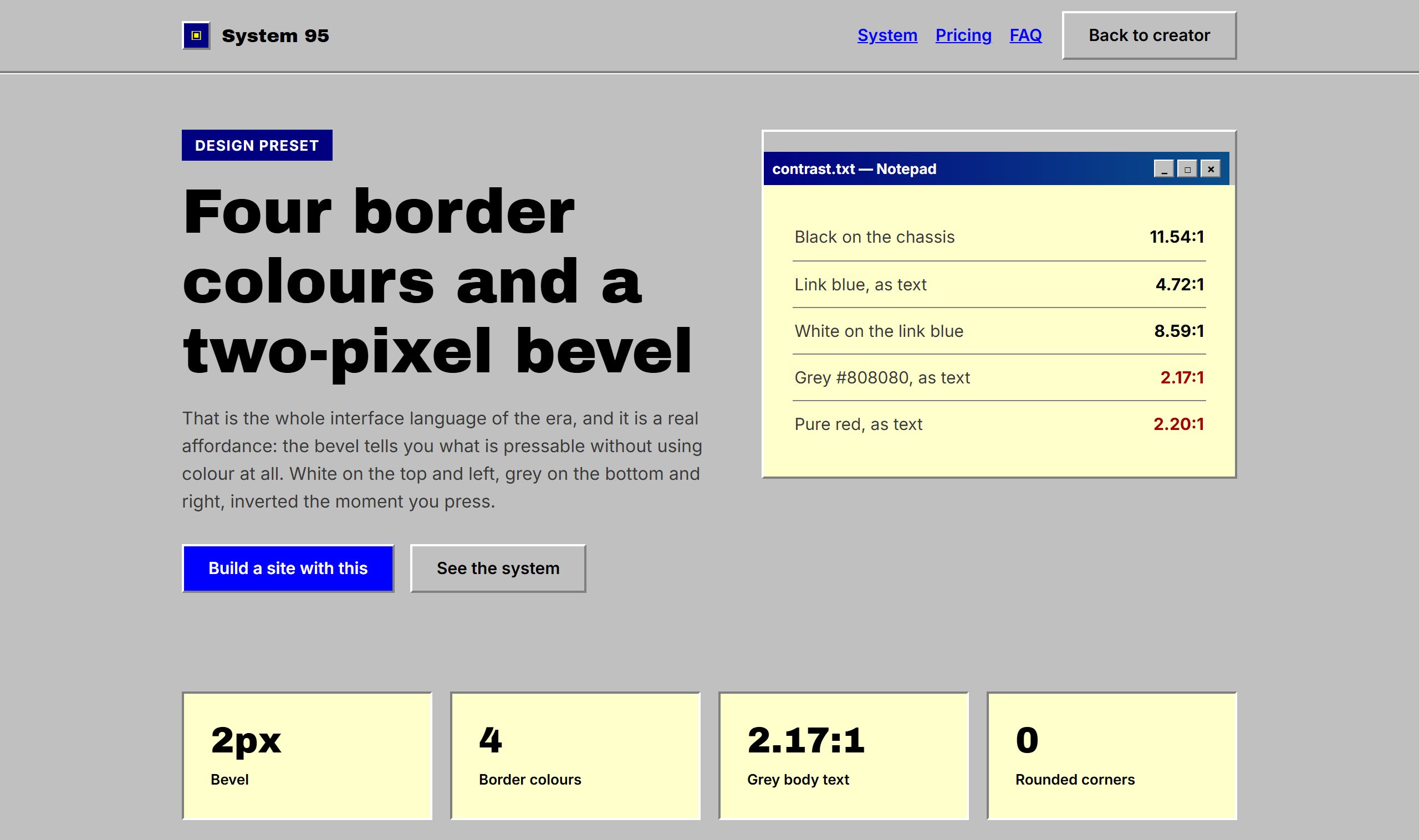The width and height of the screenshot is (1419, 840).
Task: Click the Grey body text label
Action: (798, 780)
